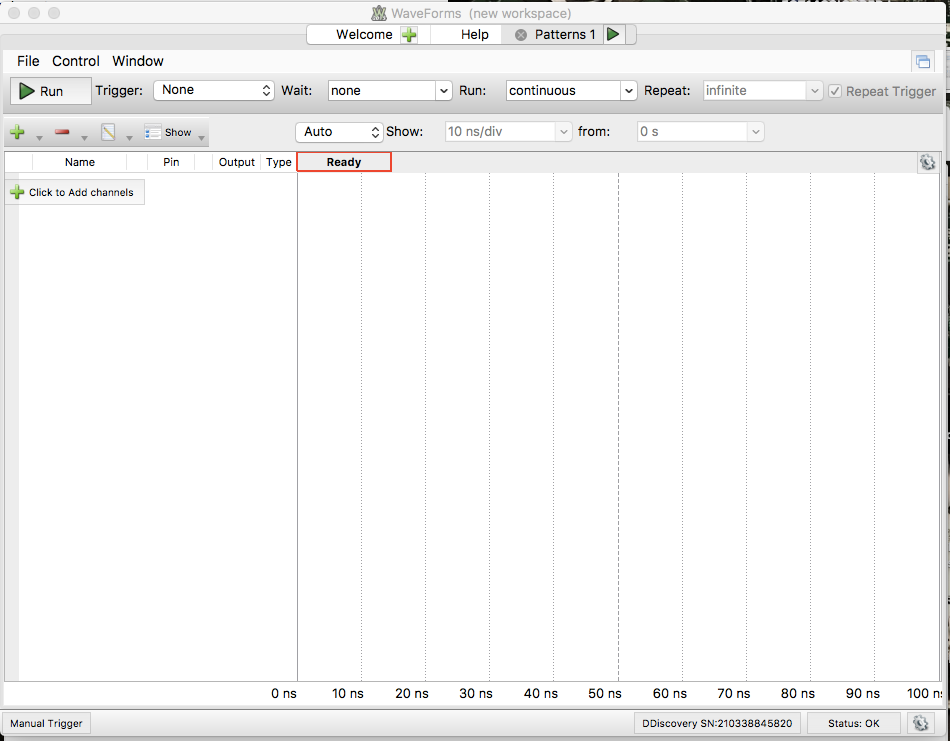
Task: Start Patterns 1 with the tab's play icon
Action: [613, 34]
